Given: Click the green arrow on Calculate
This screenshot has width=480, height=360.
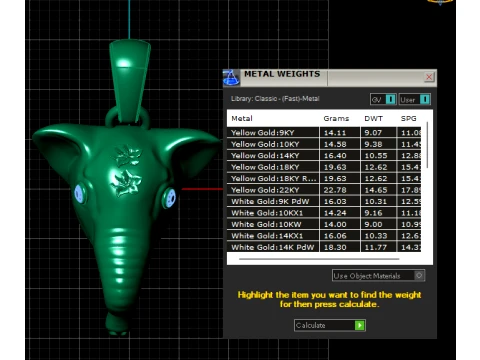Looking at the screenshot, I should (360, 325).
